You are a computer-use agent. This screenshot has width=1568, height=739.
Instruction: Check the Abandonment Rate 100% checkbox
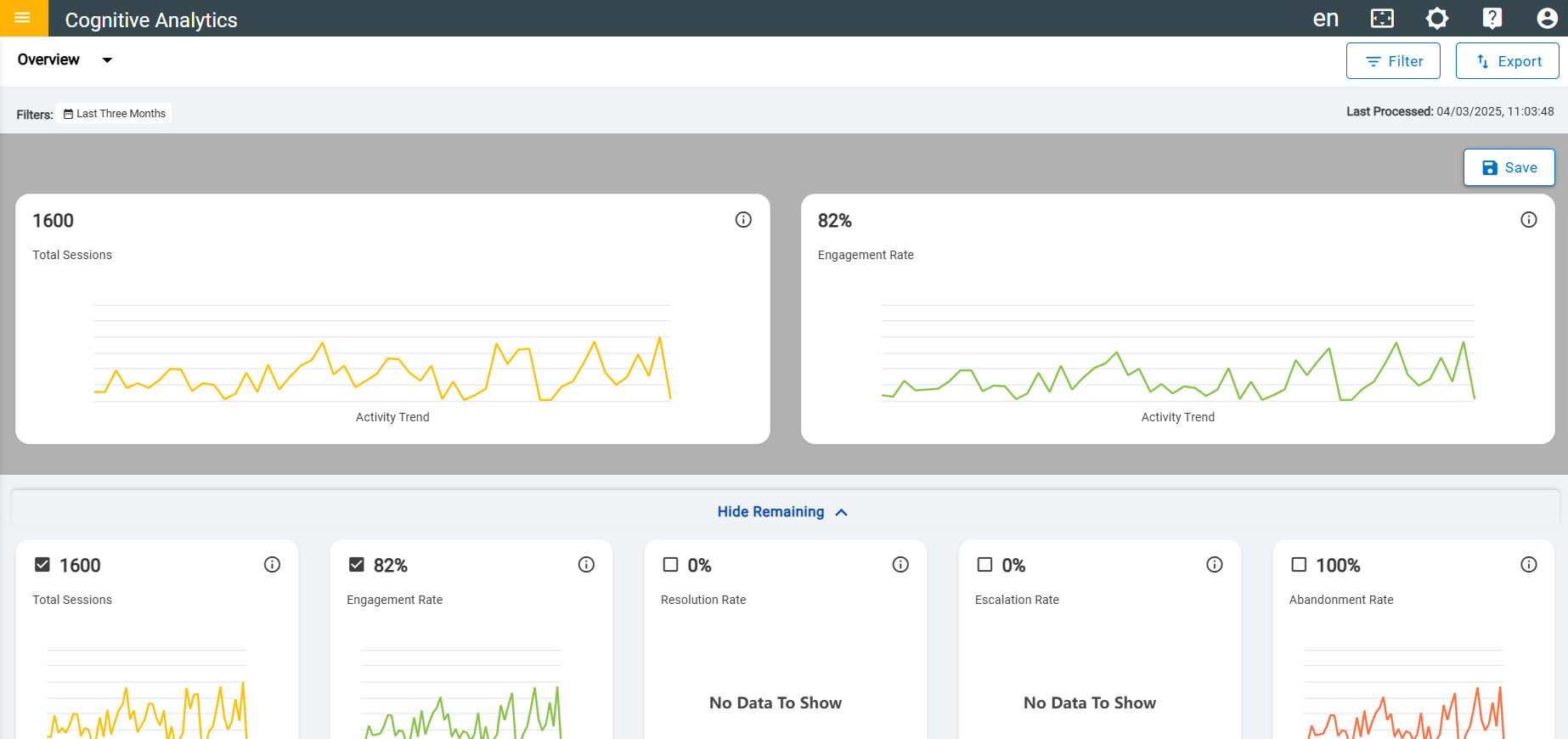1299,565
